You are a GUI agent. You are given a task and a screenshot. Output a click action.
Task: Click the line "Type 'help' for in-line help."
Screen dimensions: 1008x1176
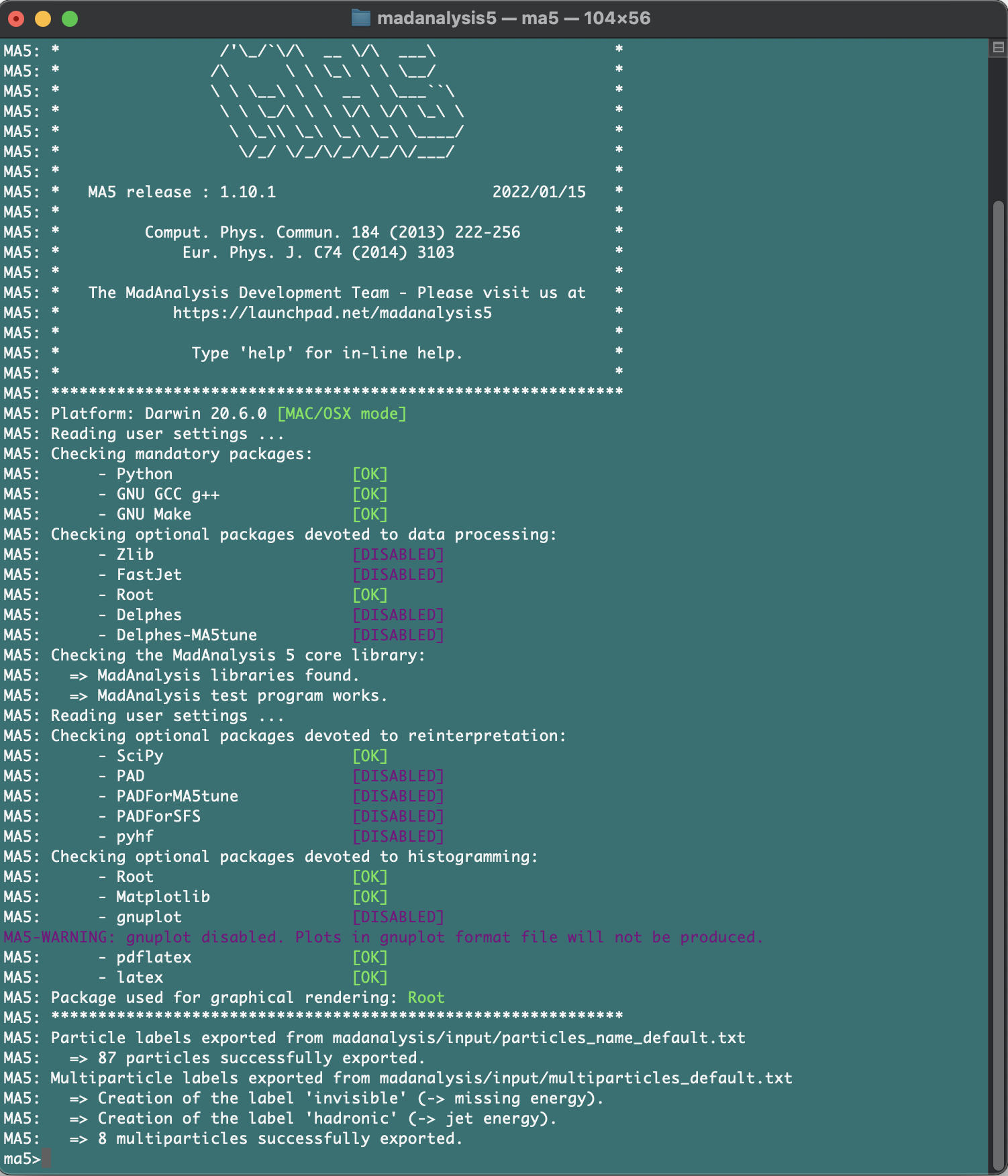(x=327, y=353)
